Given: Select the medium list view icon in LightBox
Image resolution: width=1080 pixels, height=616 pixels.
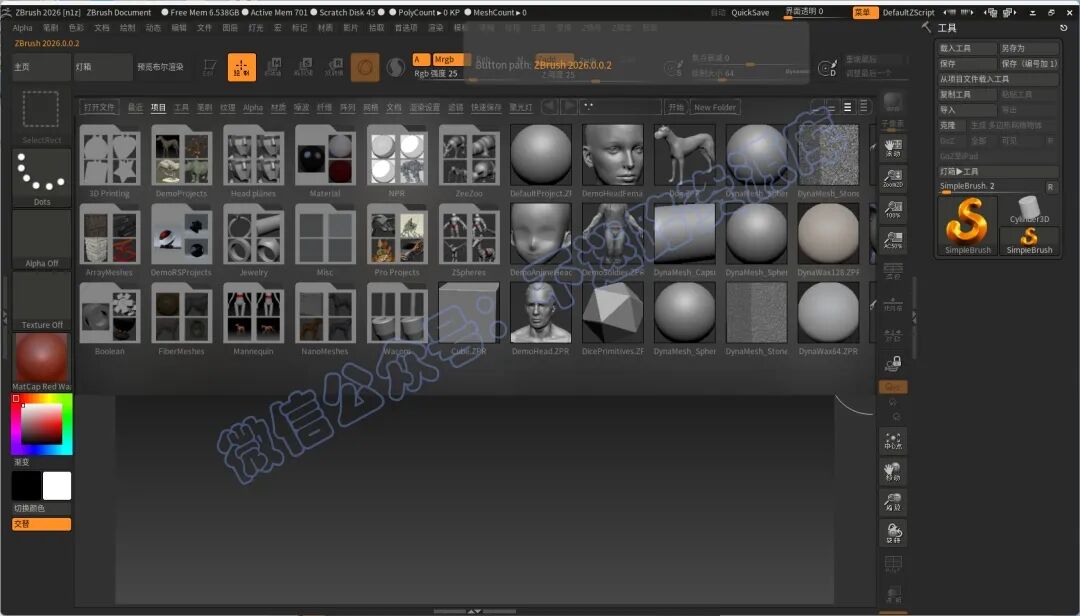Looking at the screenshot, I should click(x=847, y=107).
